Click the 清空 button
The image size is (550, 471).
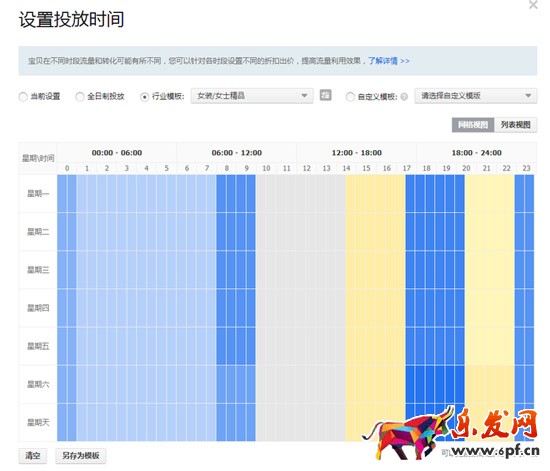click(x=33, y=456)
